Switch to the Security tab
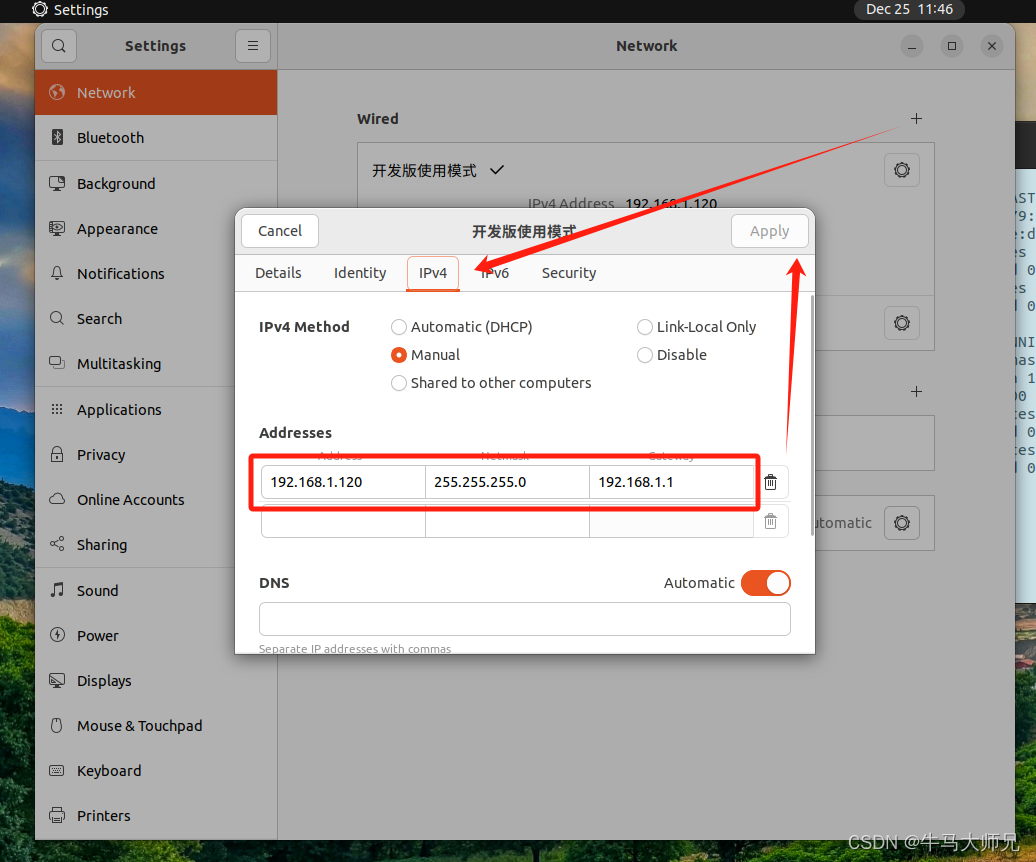The width and height of the screenshot is (1036, 862). point(568,272)
